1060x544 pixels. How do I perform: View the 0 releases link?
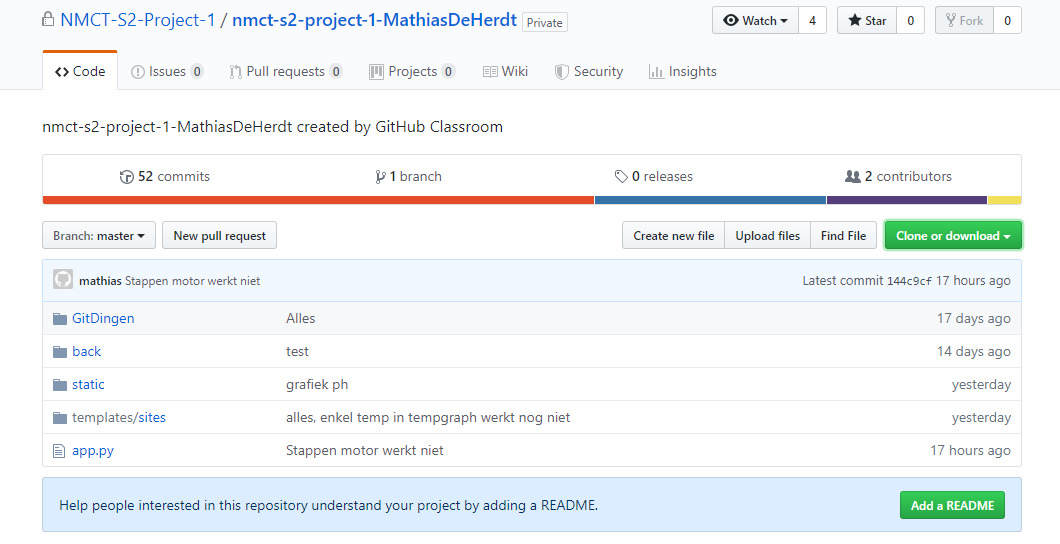point(654,176)
